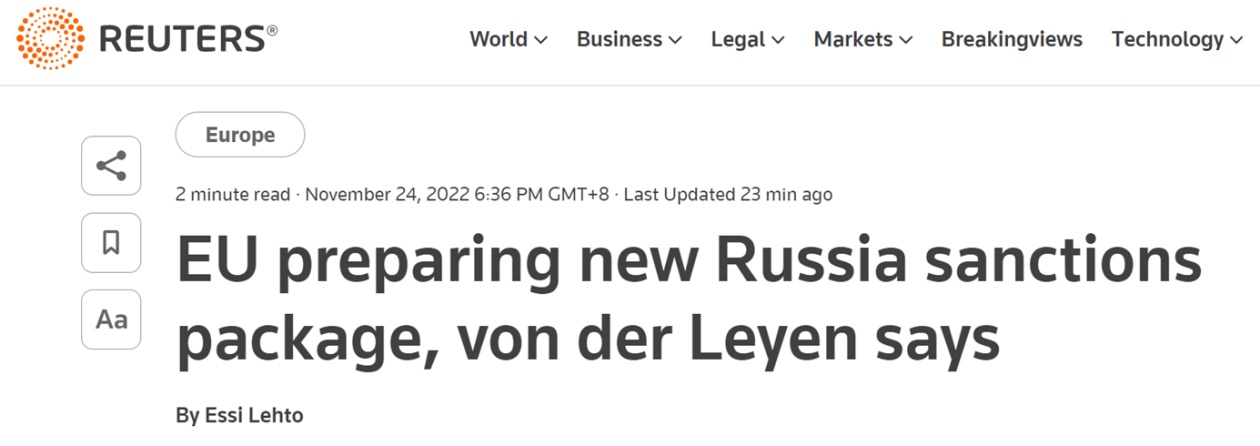
Task: Click the Reuters dotted globe logo
Action: tap(51, 38)
